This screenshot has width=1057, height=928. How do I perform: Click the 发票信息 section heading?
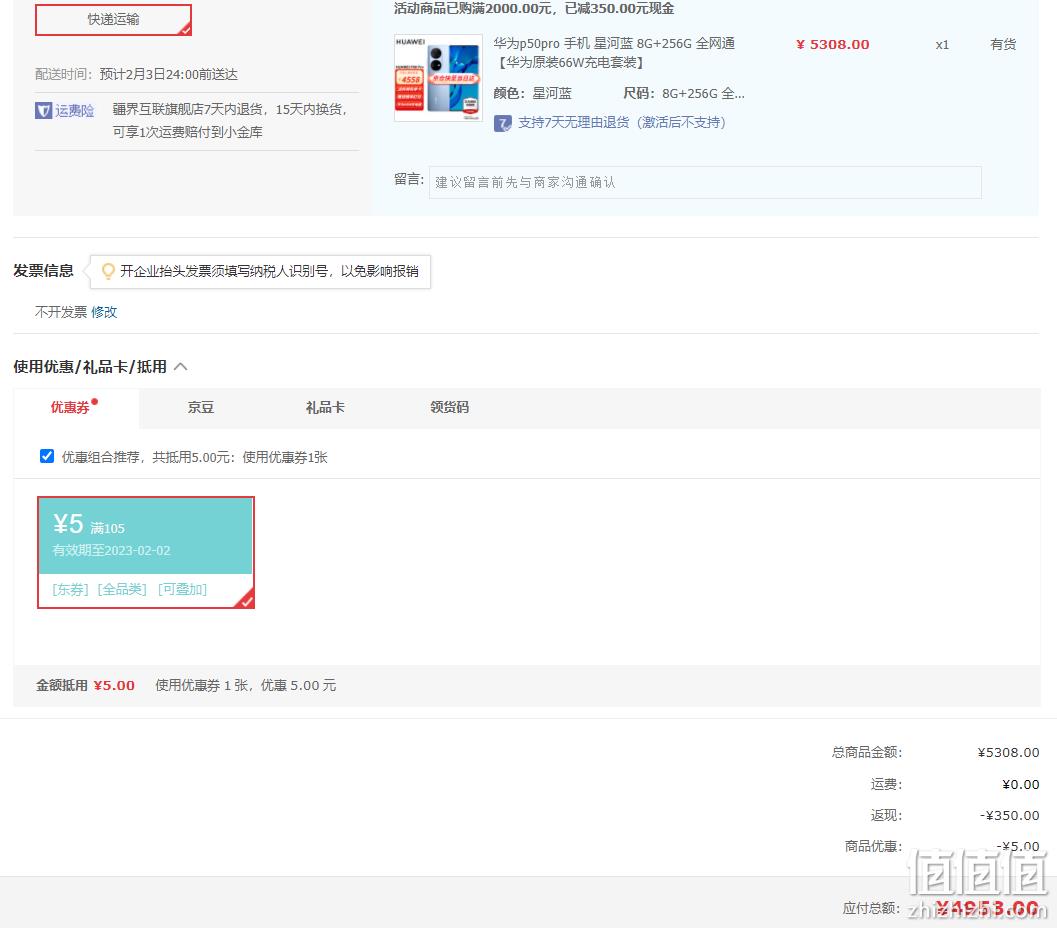pos(43,271)
